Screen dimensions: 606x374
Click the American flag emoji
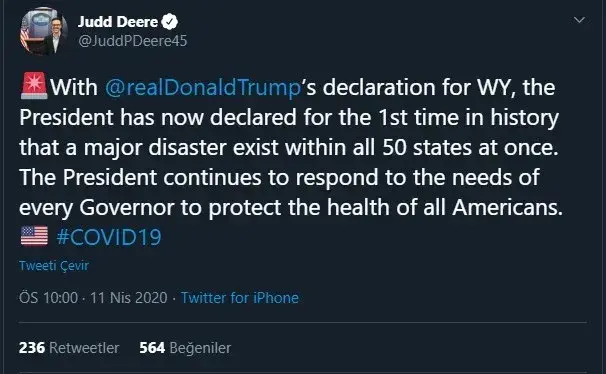coord(34,236)
